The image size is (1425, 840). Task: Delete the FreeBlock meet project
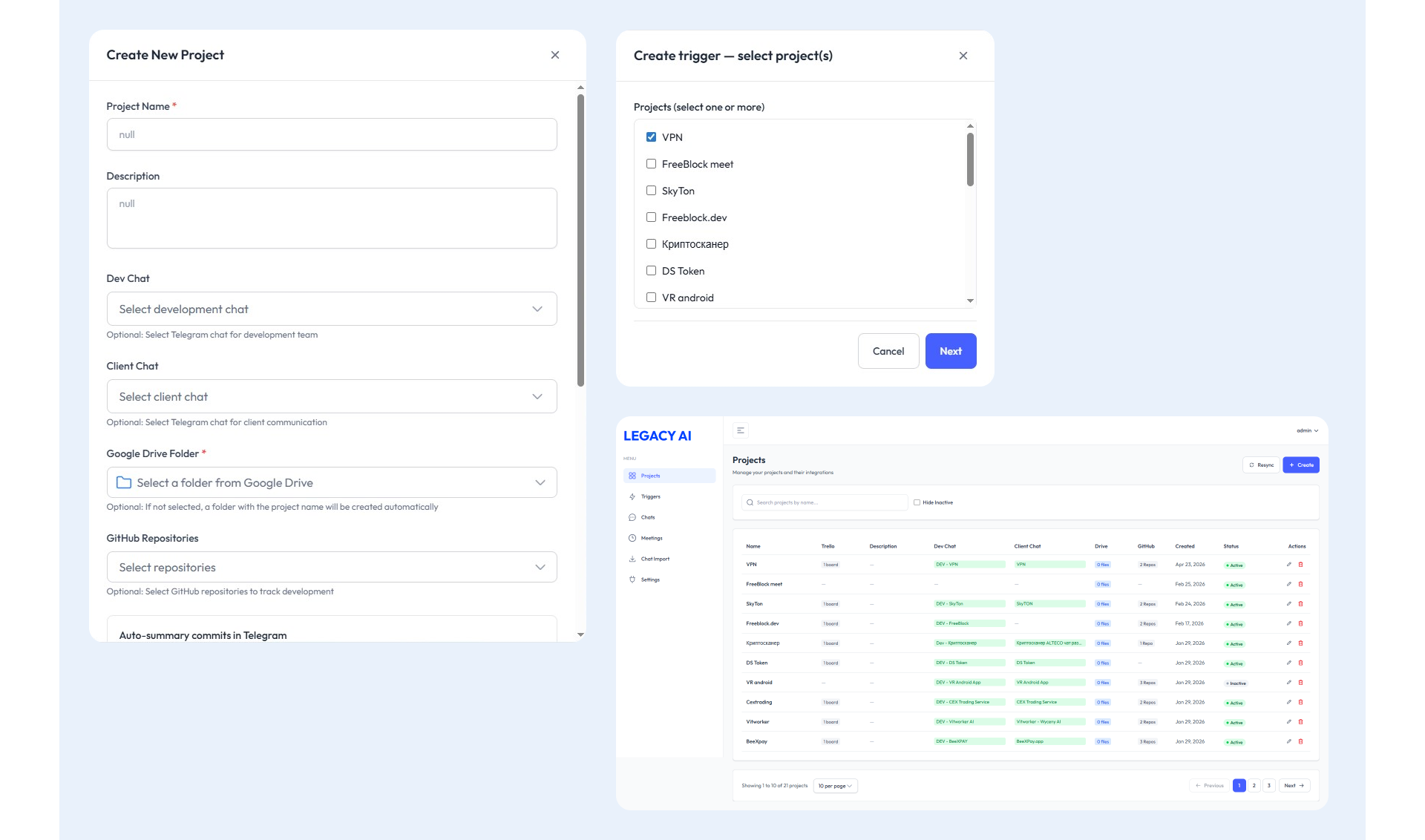[1300, 584]
